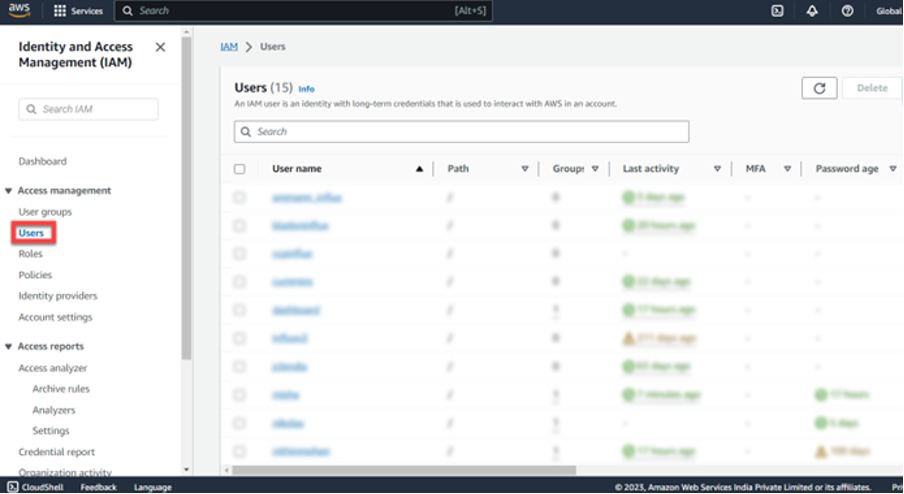Click the sidebar scroll-down arrow
The width and height of the screenshot is (904, 494).
tap(186, 470)
